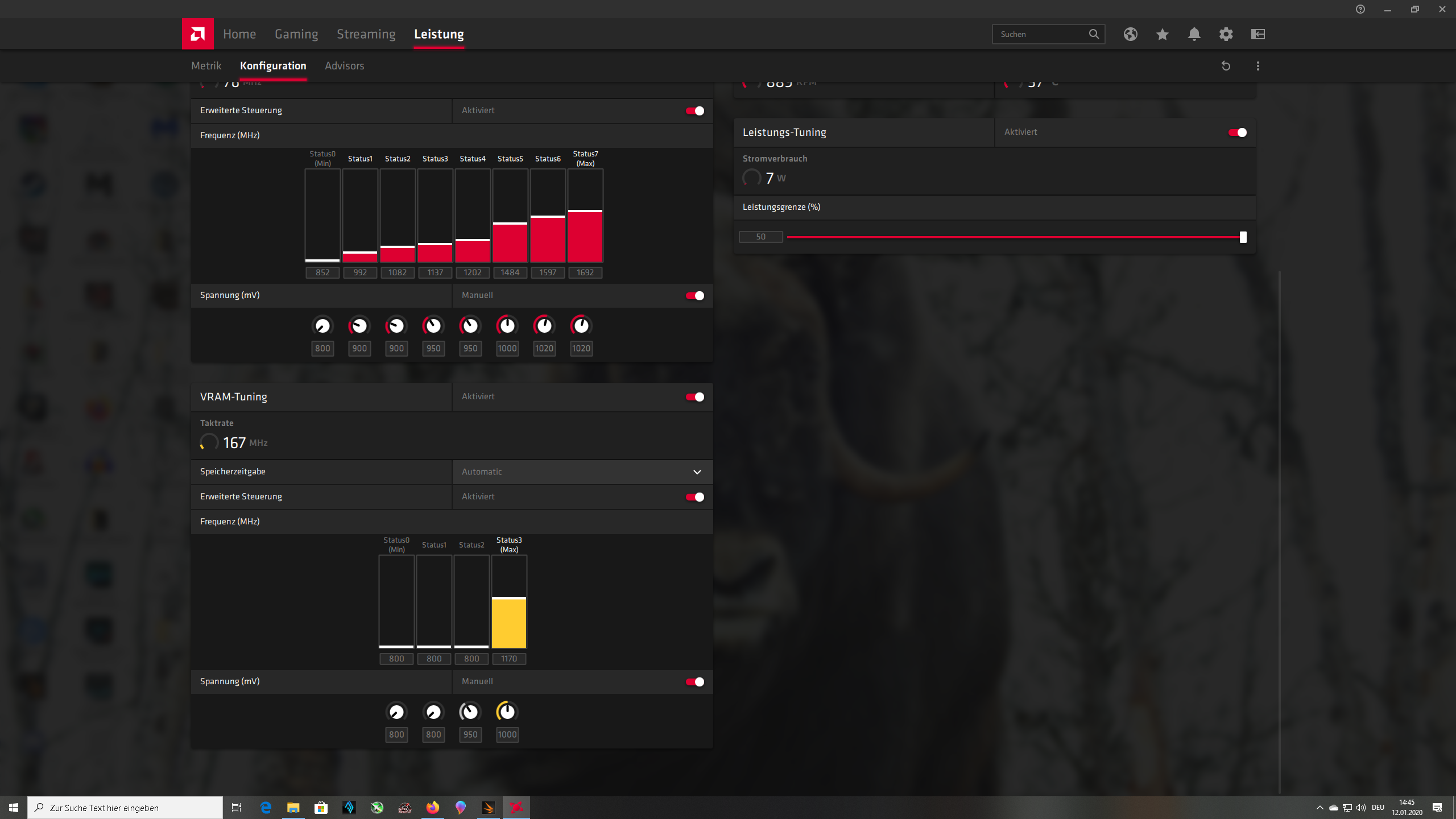The width and height of the screenshot is (1456, 819).
Task: Open the web browser globe icon
Action: [x=1130, y=34]
